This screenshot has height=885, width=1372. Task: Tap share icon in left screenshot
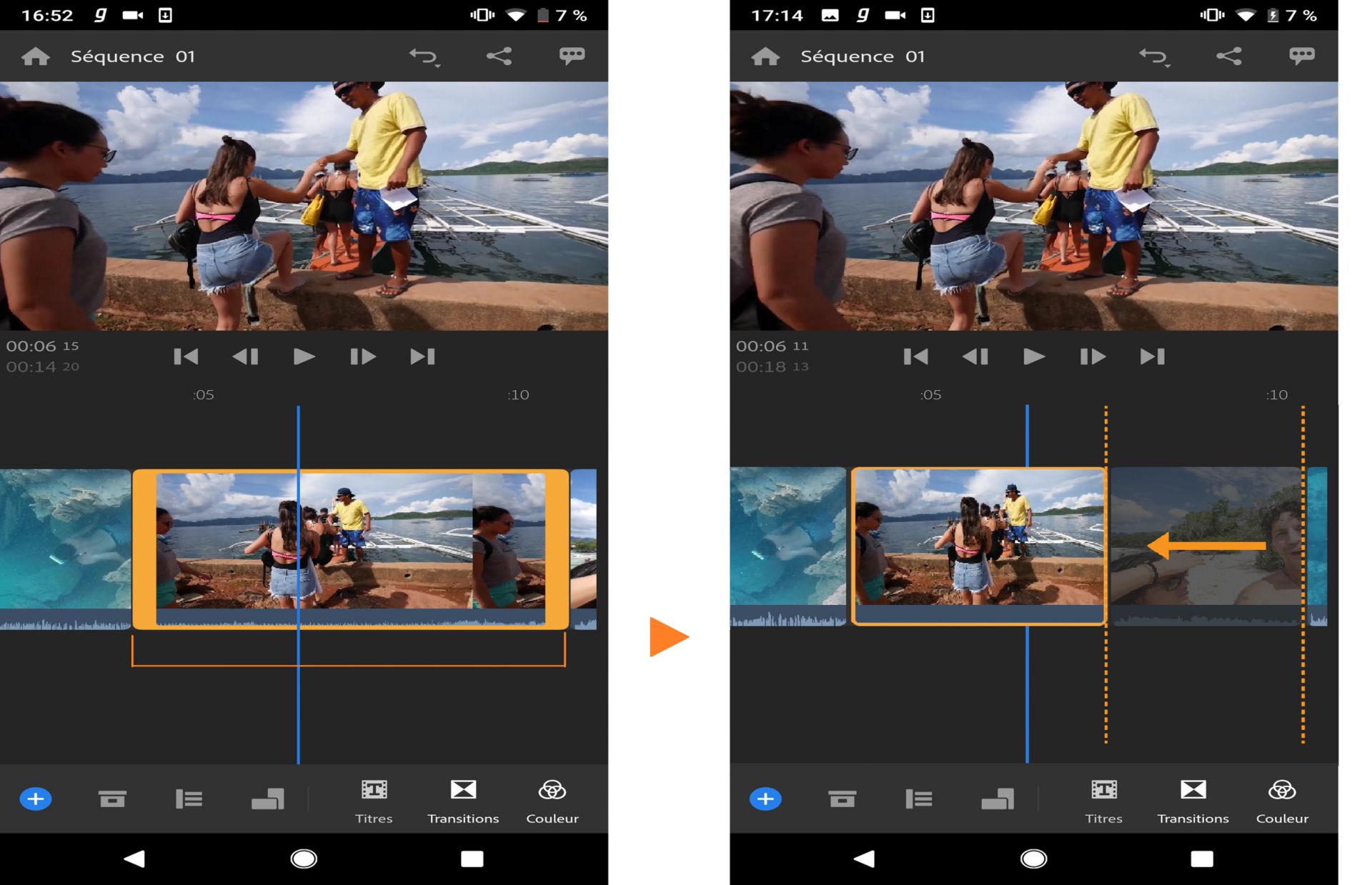499,56
